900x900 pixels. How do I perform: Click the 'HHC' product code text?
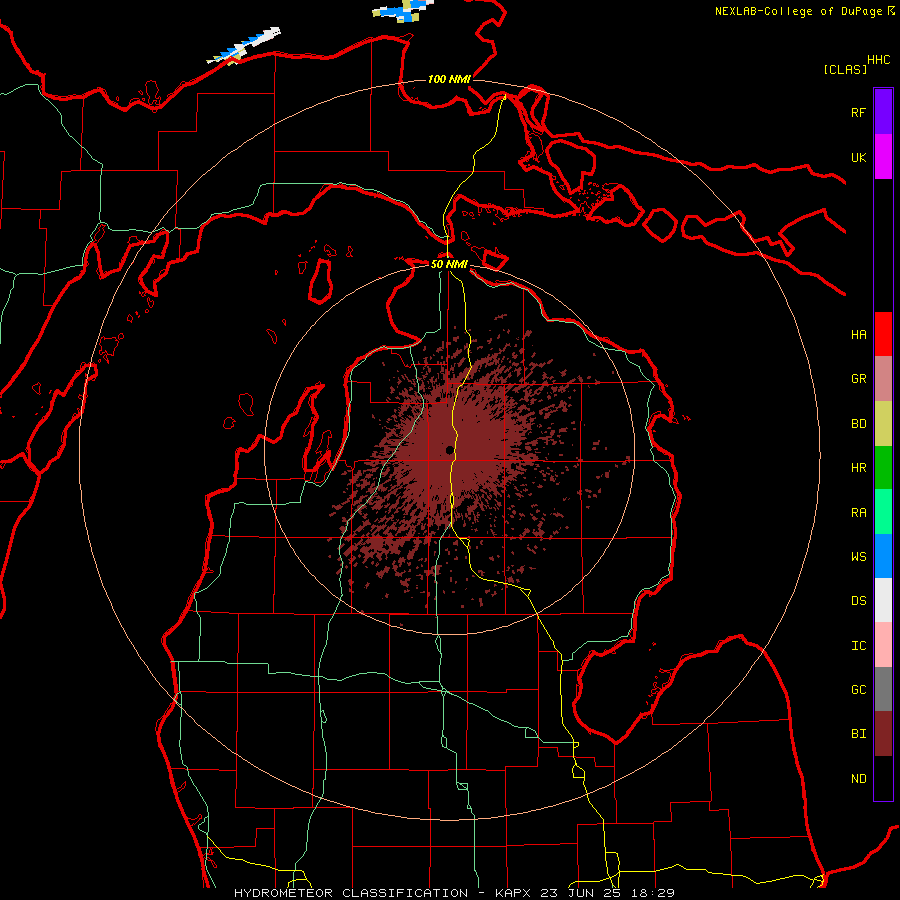(878, 60)
